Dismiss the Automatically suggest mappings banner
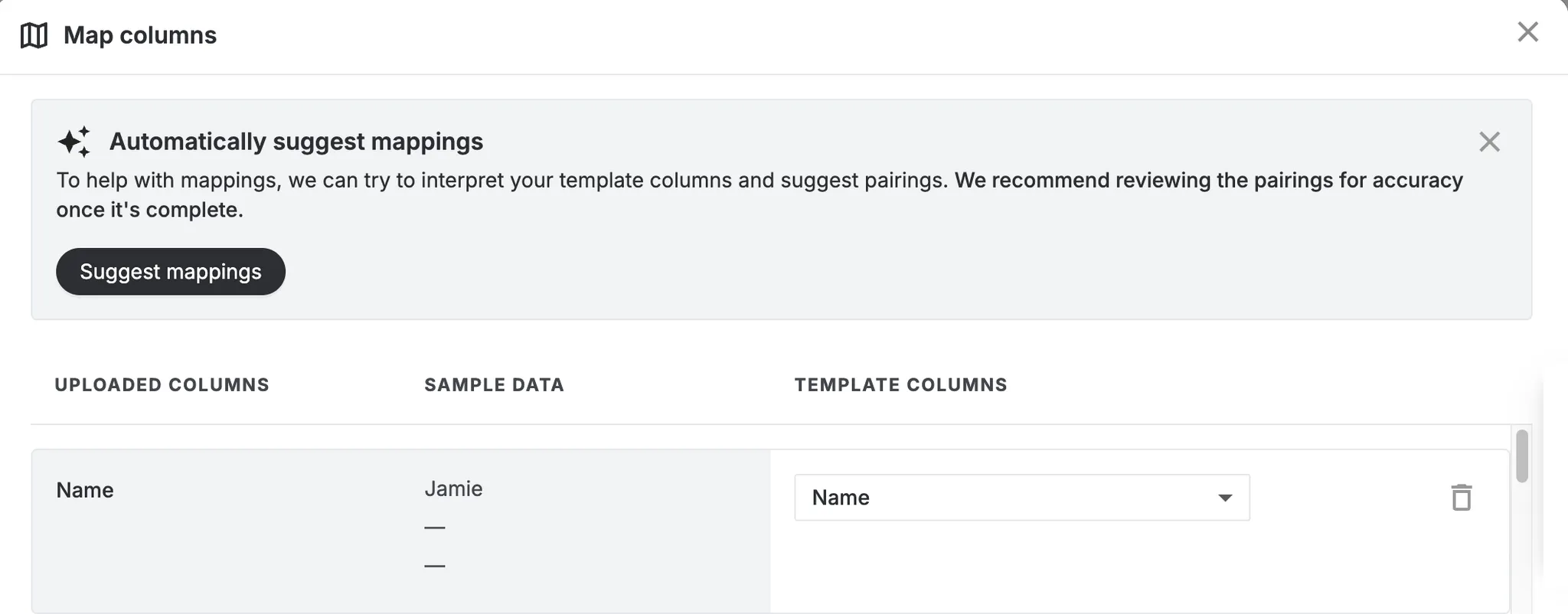Viewport: 1568px width, 614px height. pyautogui.click(x=1489, y=142)
